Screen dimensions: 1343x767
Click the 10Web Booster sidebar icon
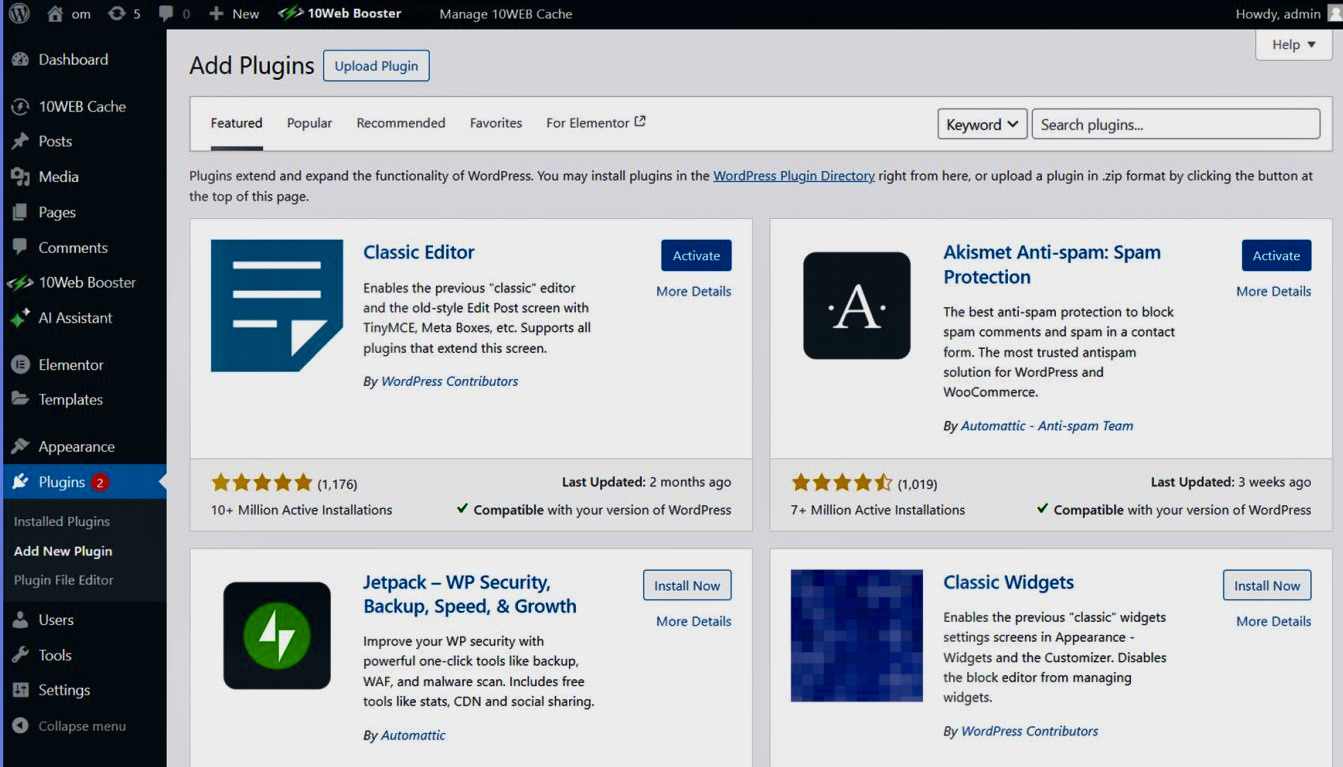(x=20, y=283)
